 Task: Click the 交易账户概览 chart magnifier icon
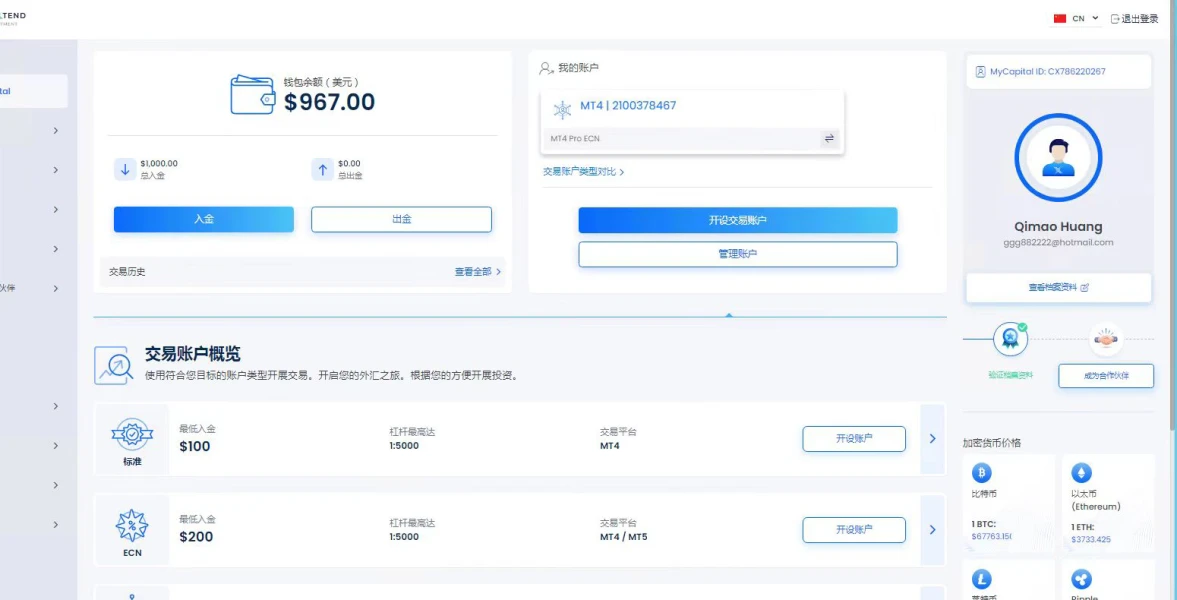click(113, 366)
